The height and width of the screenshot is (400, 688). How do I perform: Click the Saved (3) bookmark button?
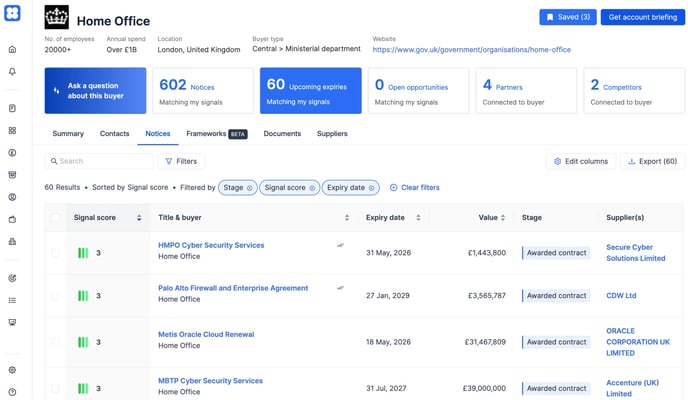(568, 17)
